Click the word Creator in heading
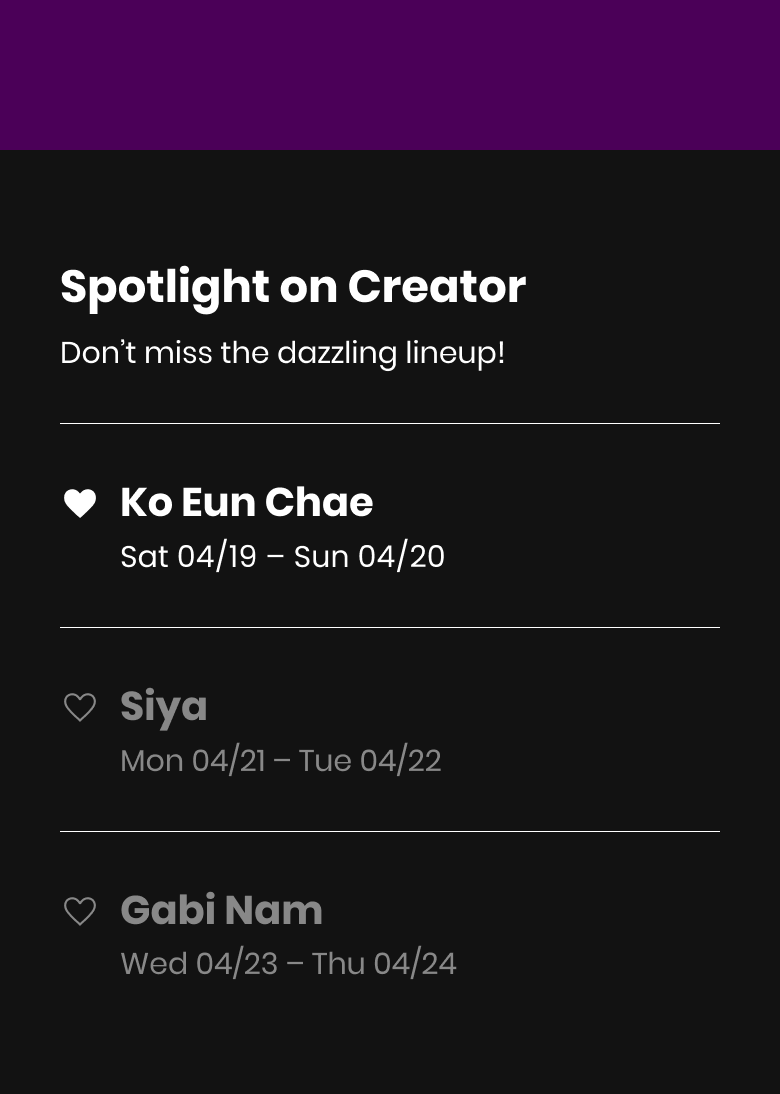The width and height of the screenshot is (780, 1094). tap(436, 287)
